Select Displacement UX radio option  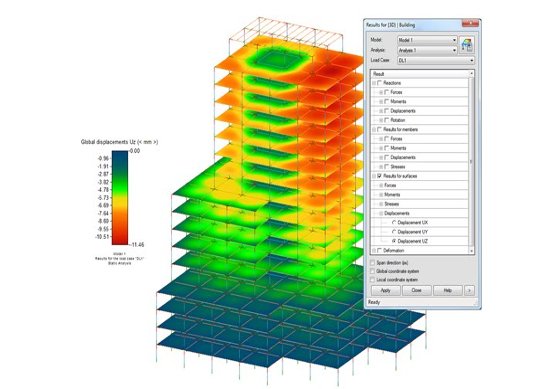(x=394, y=223)
